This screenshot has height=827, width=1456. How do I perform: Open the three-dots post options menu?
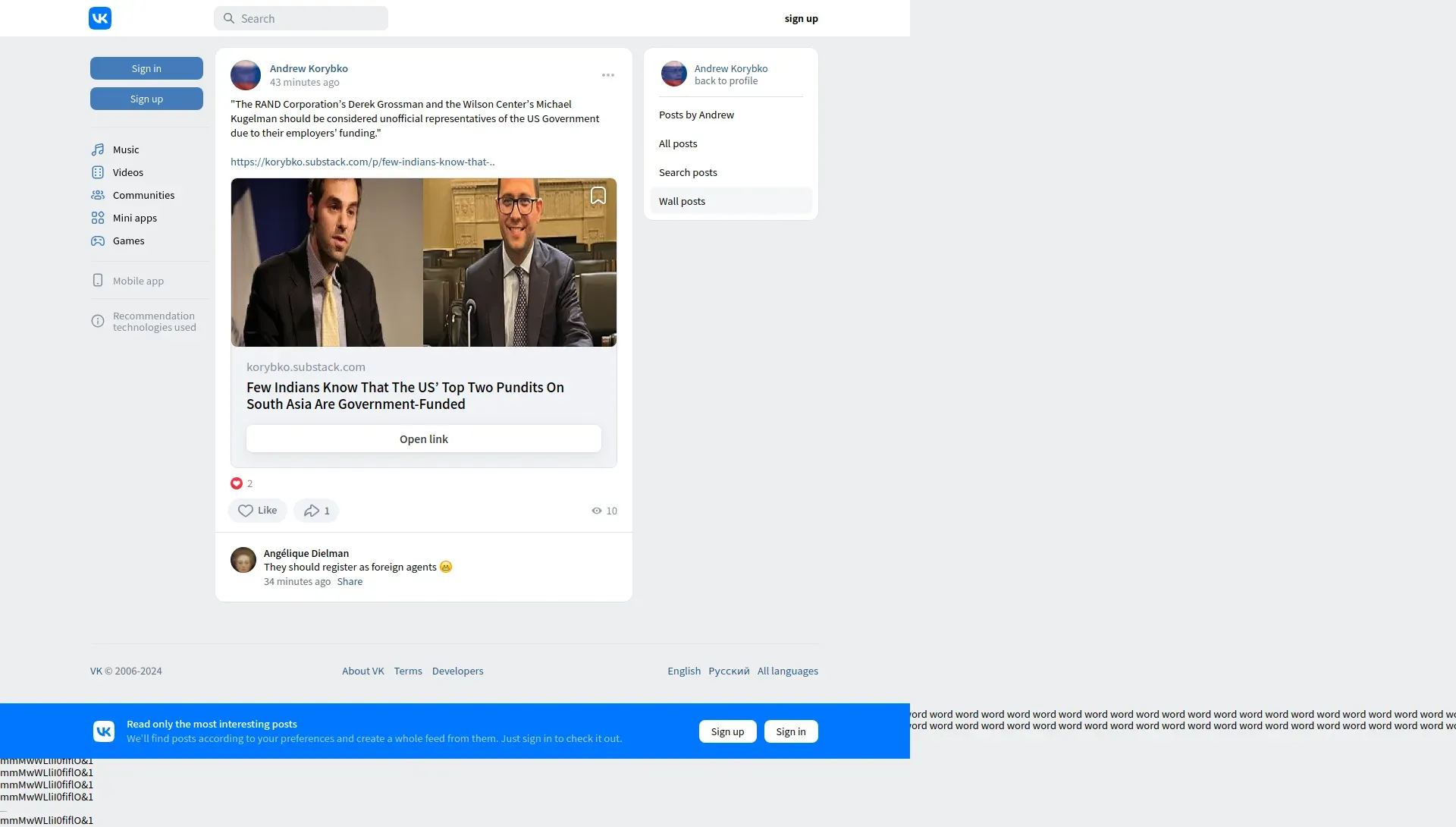[x=608, y=75]
